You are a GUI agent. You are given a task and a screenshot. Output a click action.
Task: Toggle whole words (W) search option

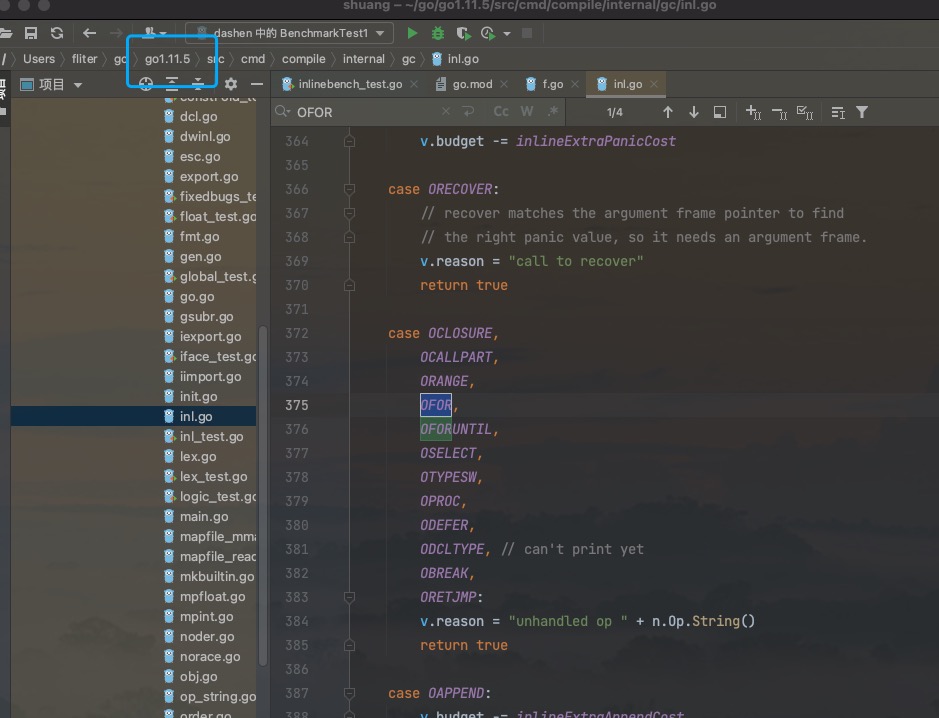point(527,112)
